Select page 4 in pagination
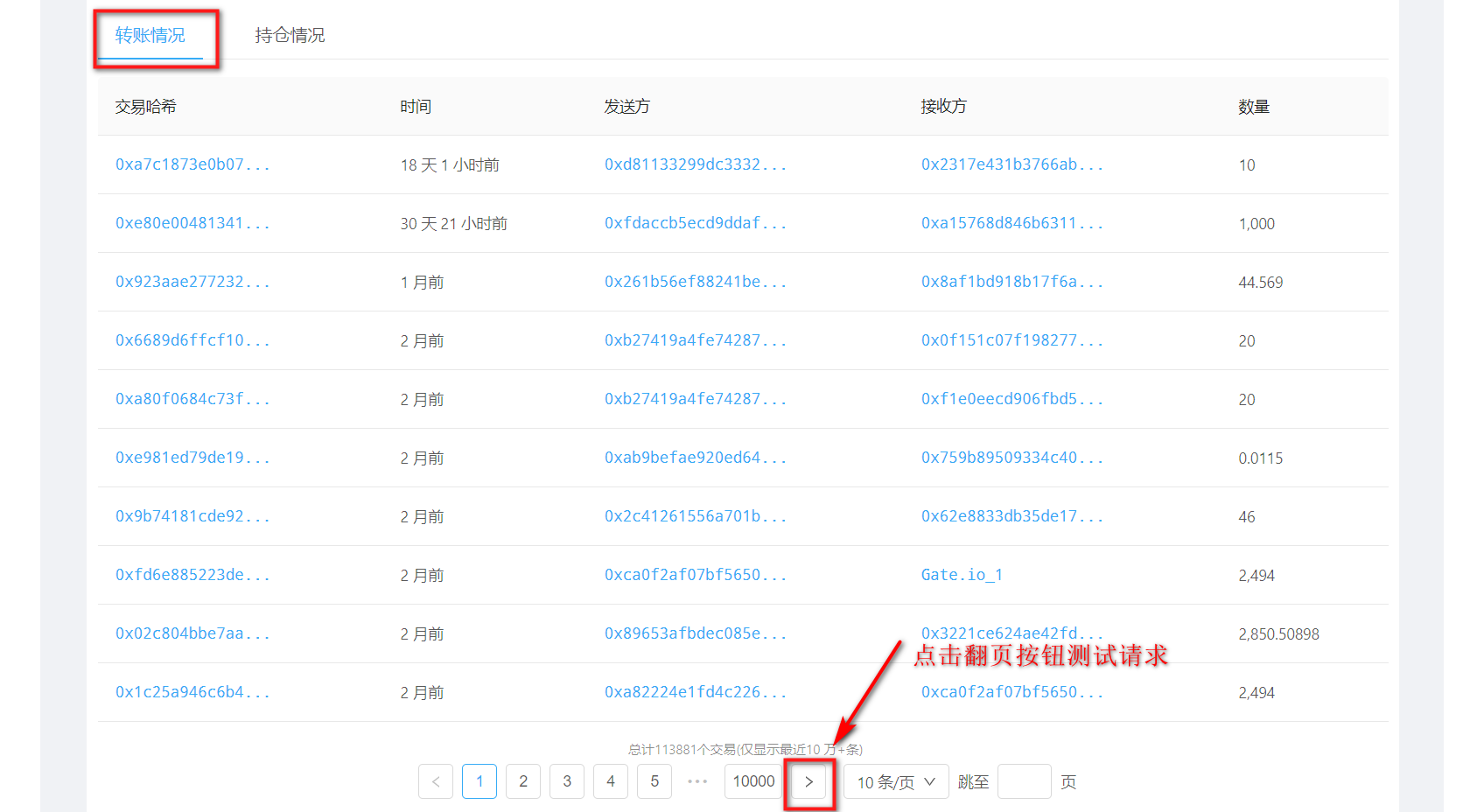 [611, 781]
